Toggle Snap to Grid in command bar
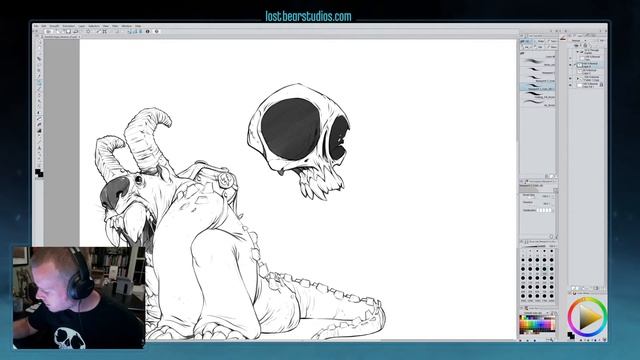640x360 pixels. 140,31
